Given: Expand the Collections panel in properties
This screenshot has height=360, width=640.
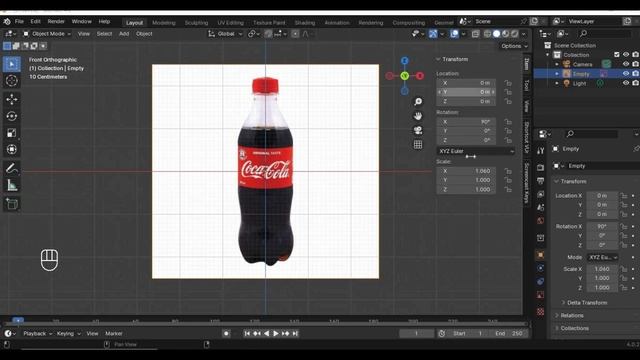Looking at the screenshot, I should (571, 328).
